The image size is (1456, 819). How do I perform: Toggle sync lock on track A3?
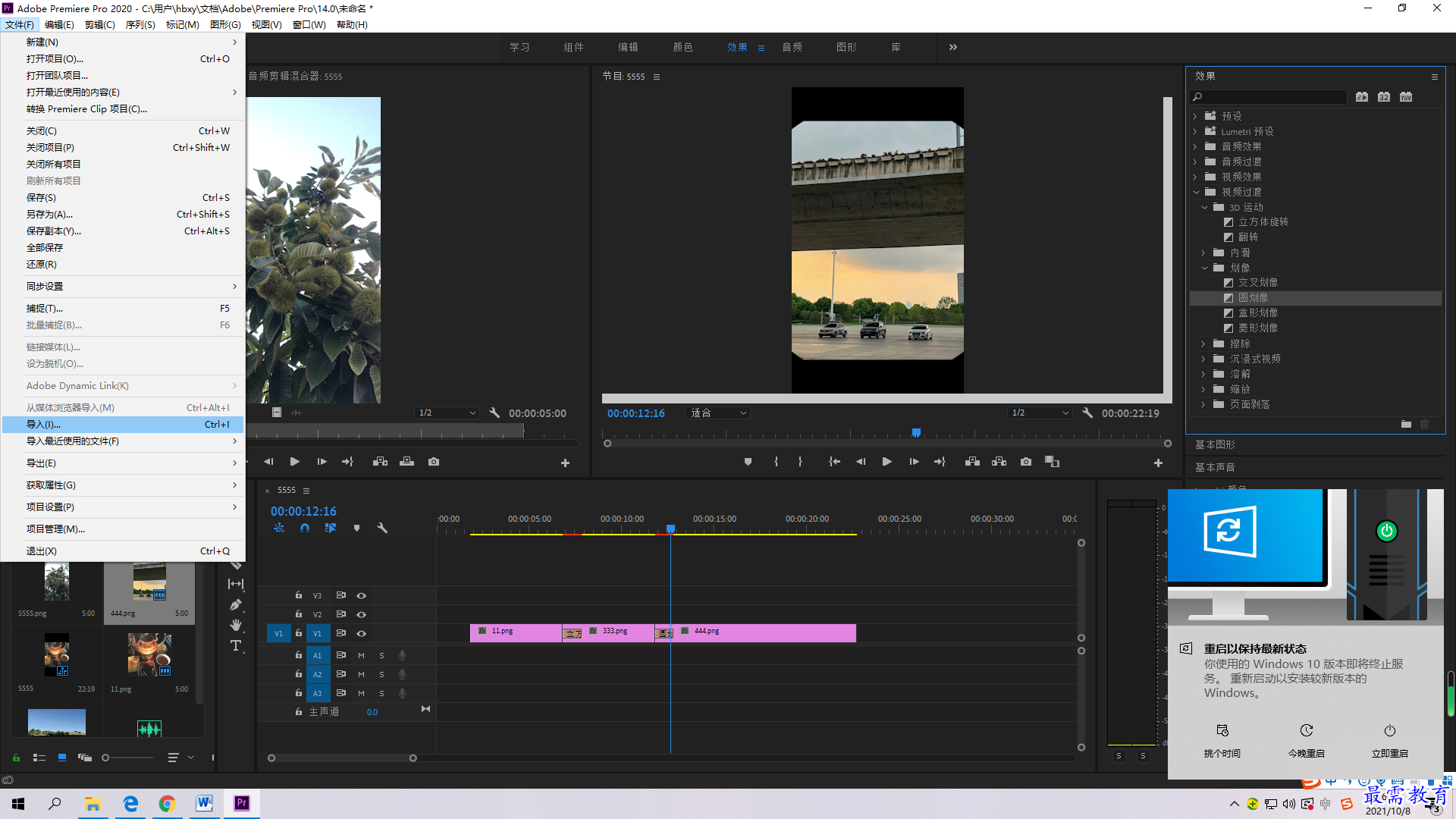pyautogui.click(x=341, y=693)
